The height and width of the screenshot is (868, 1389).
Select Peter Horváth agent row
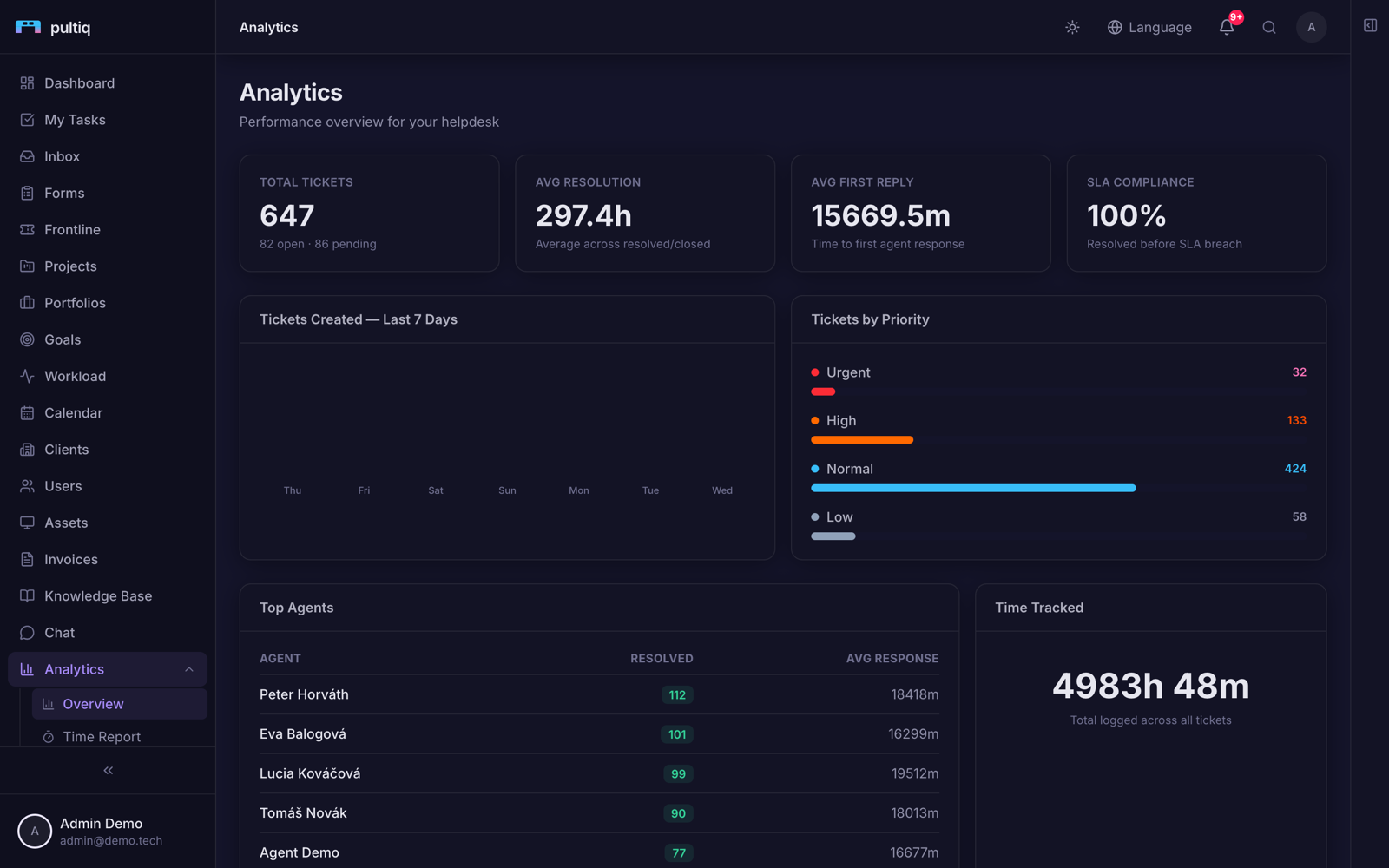tap(599, 694)
